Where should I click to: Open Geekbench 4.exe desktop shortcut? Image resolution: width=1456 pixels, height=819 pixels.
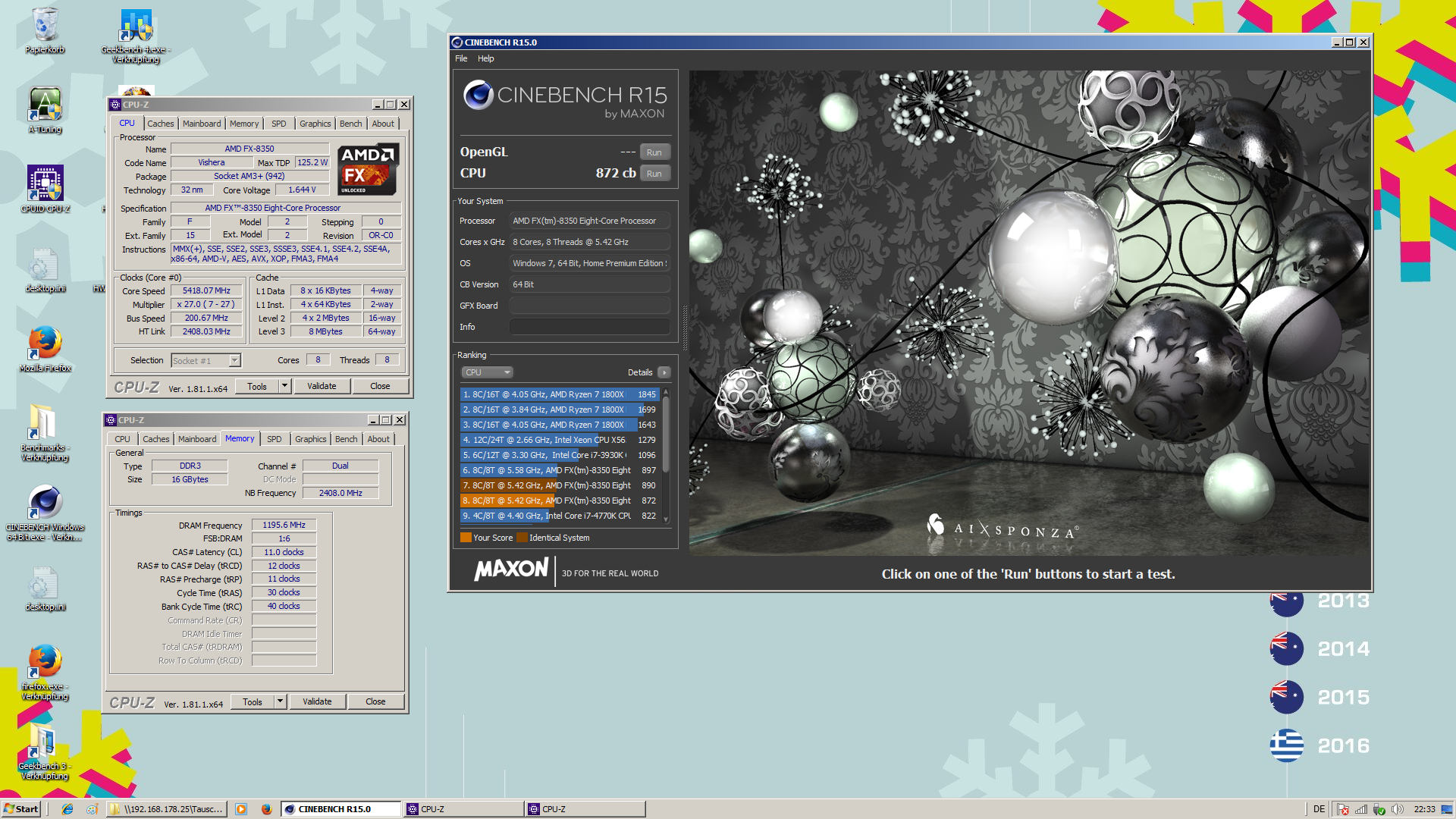(136, 36)
